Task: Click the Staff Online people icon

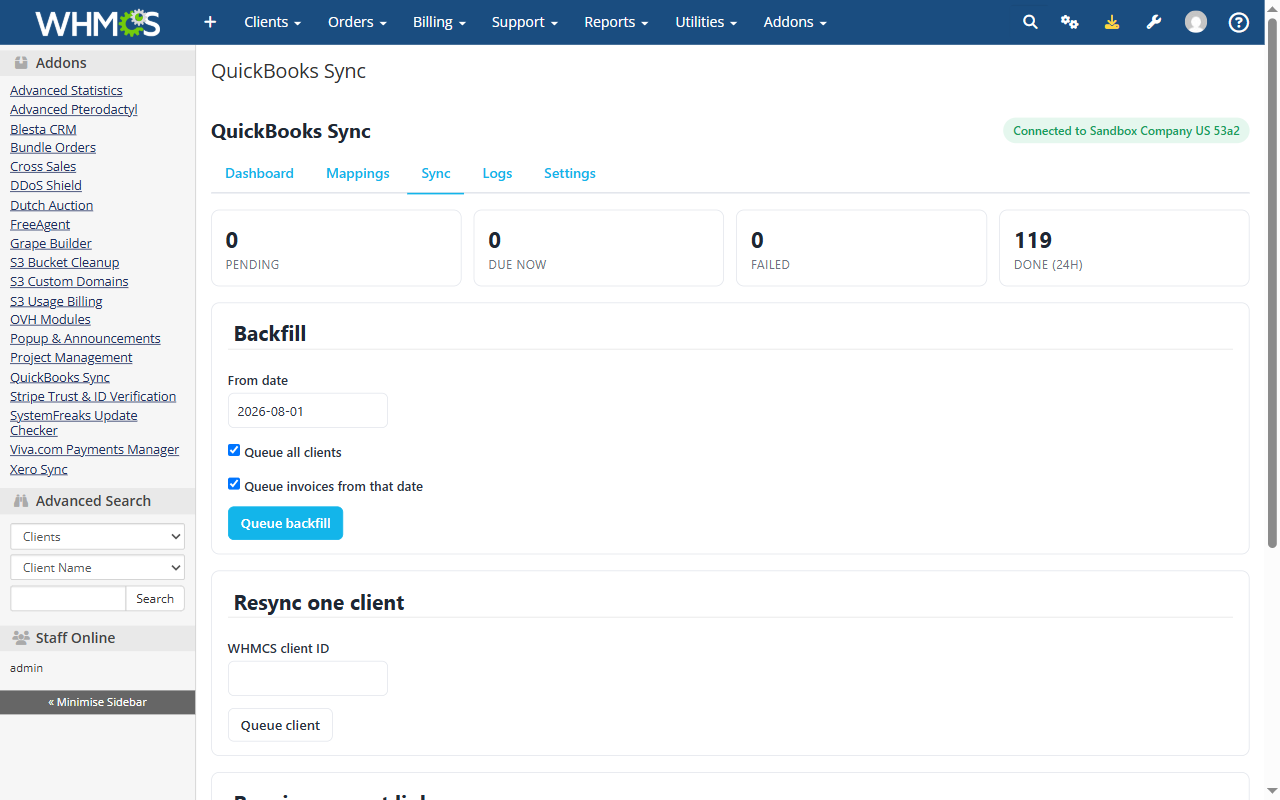Action: pyautogui.click(x=21, y=638)
